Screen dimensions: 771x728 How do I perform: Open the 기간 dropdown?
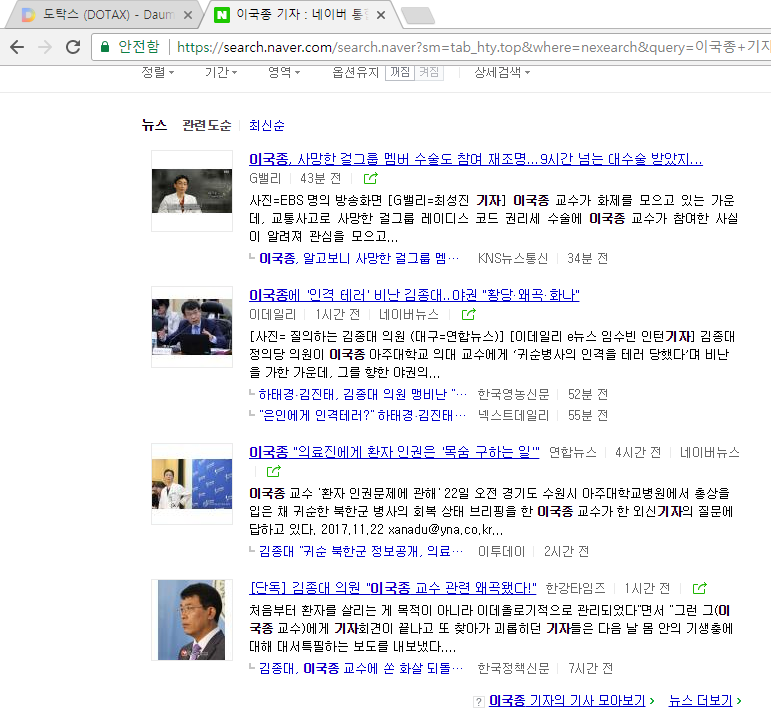tap(221, 73)
